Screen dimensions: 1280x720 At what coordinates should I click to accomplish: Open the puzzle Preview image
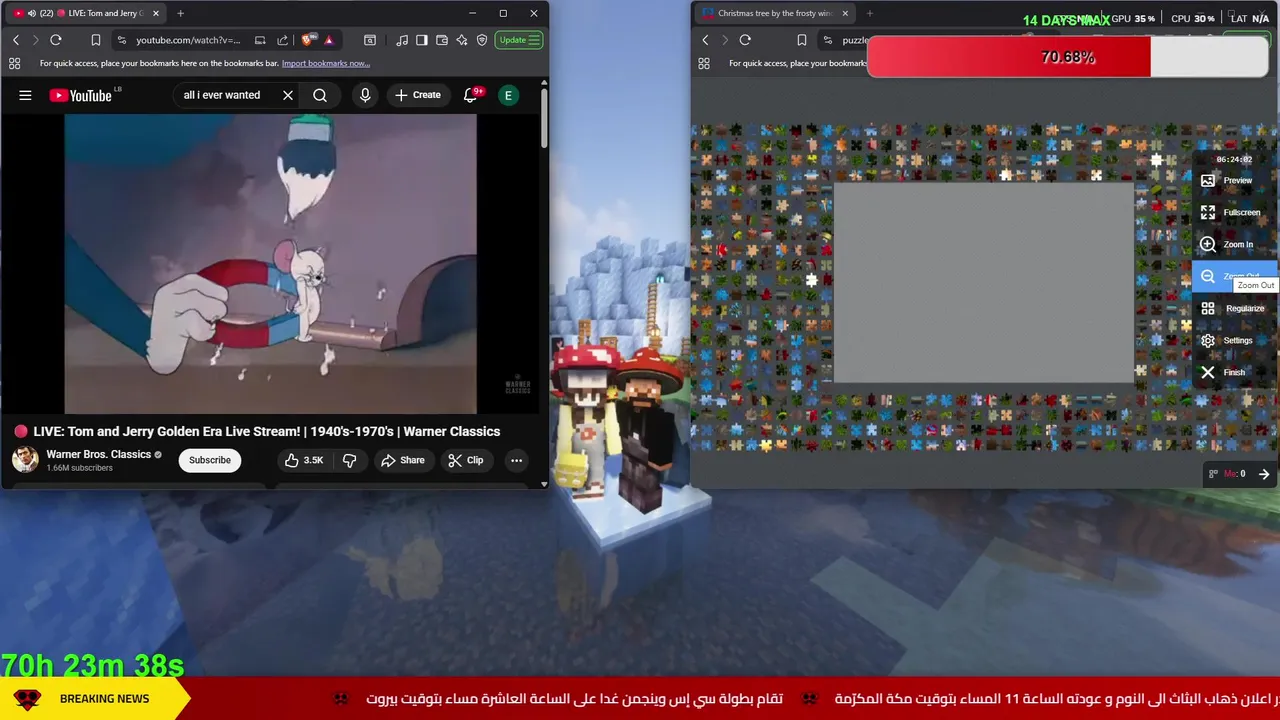pos(1235,180)
